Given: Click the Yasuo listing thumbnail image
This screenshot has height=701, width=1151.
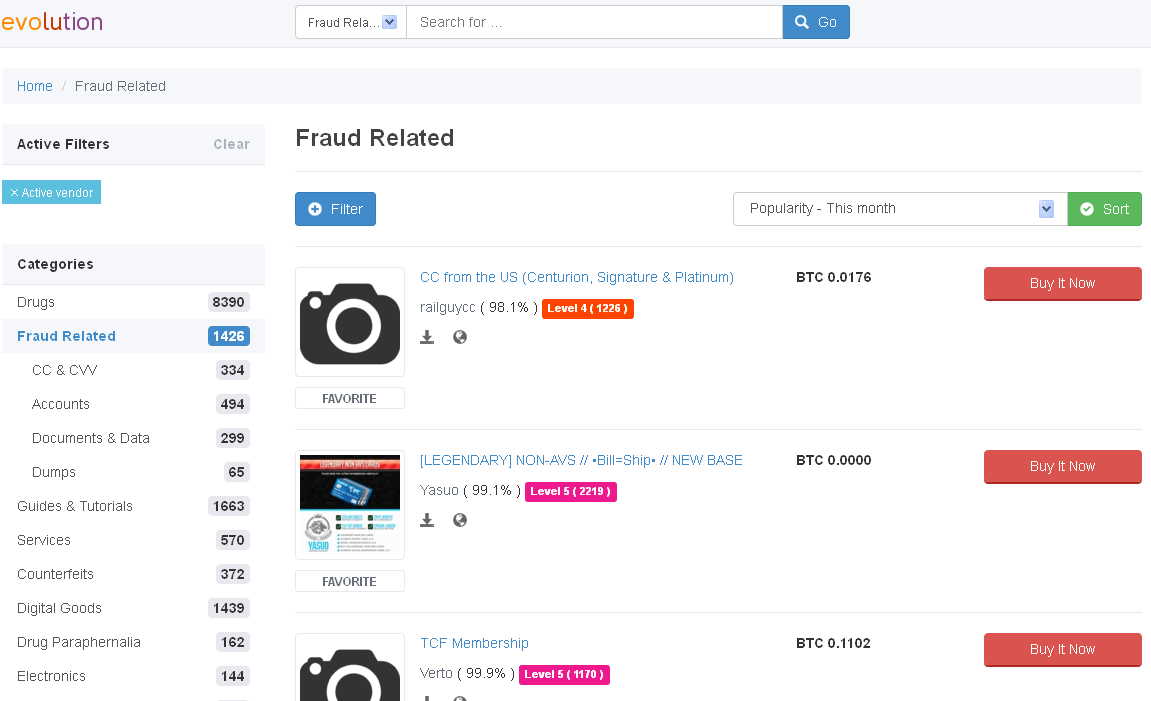Looking at the screenshot, I should point(349,505).
